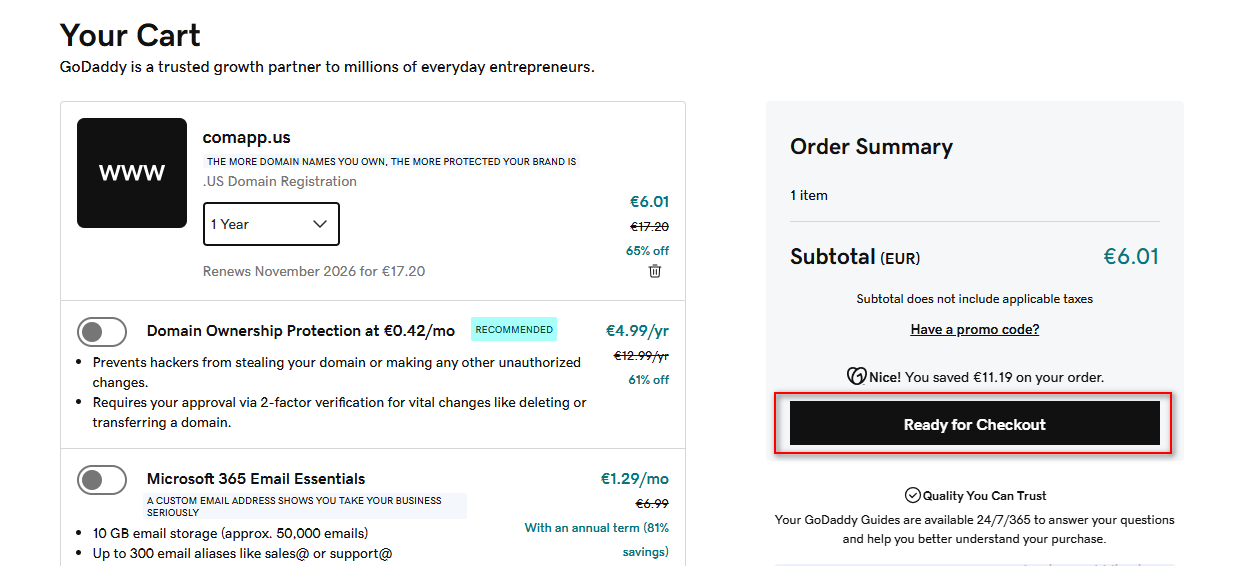Click the comapp.us domain name

246,137
